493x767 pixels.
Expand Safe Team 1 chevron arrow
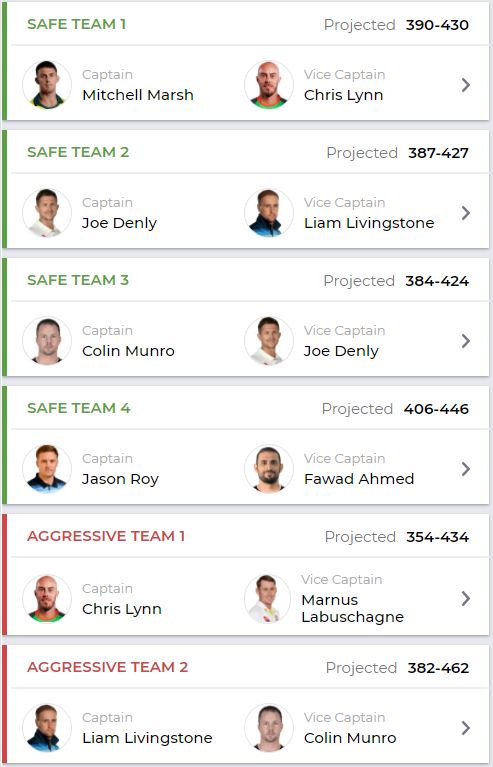click(x=466, y=85)
